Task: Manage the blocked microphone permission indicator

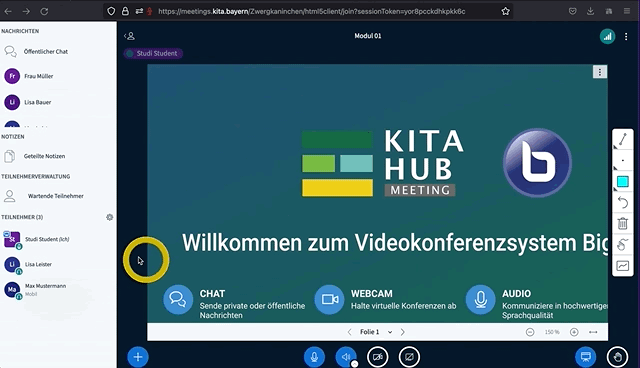Action: pyautogui.click(x=149, y=11)
